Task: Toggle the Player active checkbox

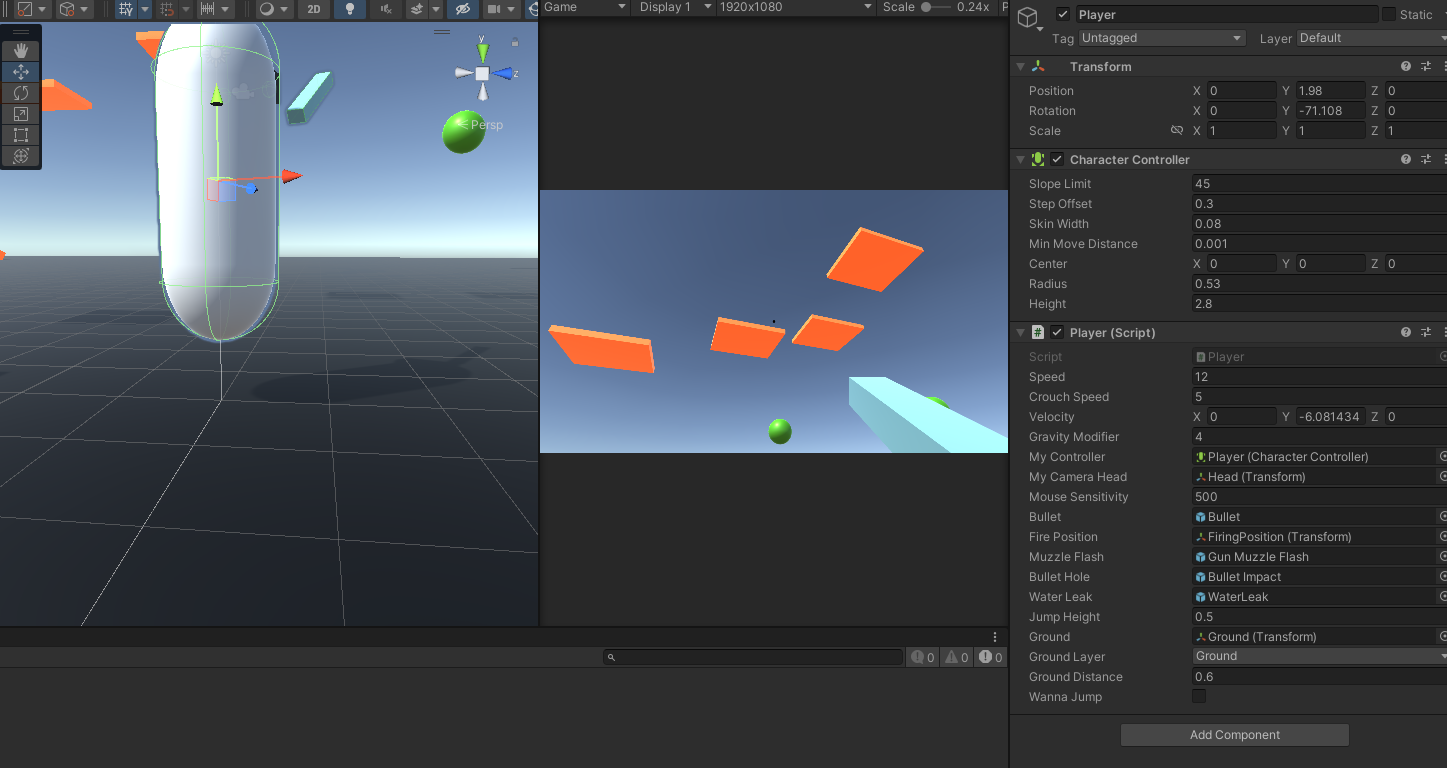Action: click(x=1062, y=15)
